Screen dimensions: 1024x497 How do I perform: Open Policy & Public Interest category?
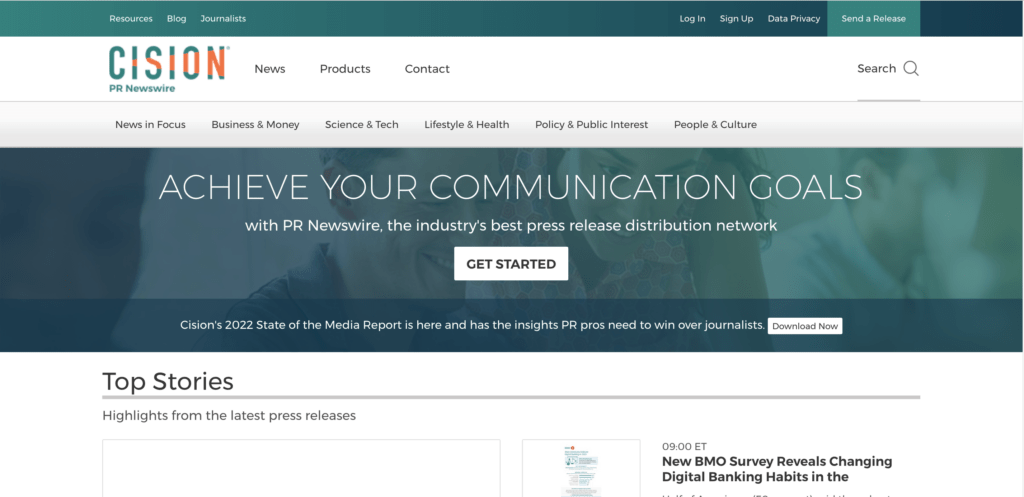point(592,124)
